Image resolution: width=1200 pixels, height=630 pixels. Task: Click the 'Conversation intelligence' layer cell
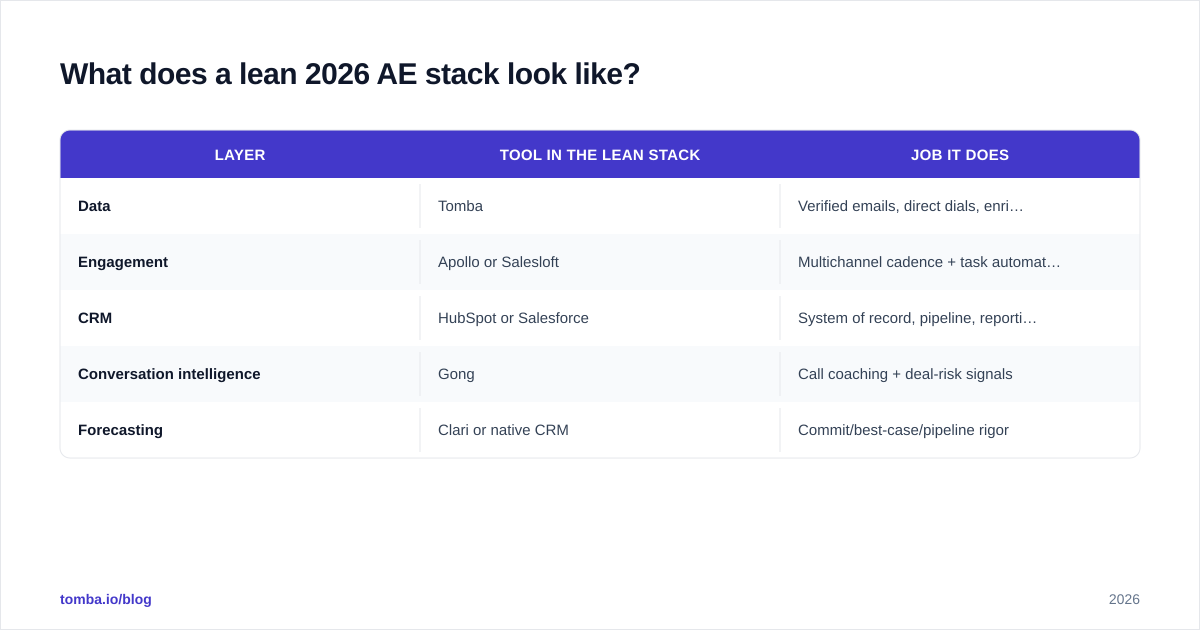pos(240,374)
